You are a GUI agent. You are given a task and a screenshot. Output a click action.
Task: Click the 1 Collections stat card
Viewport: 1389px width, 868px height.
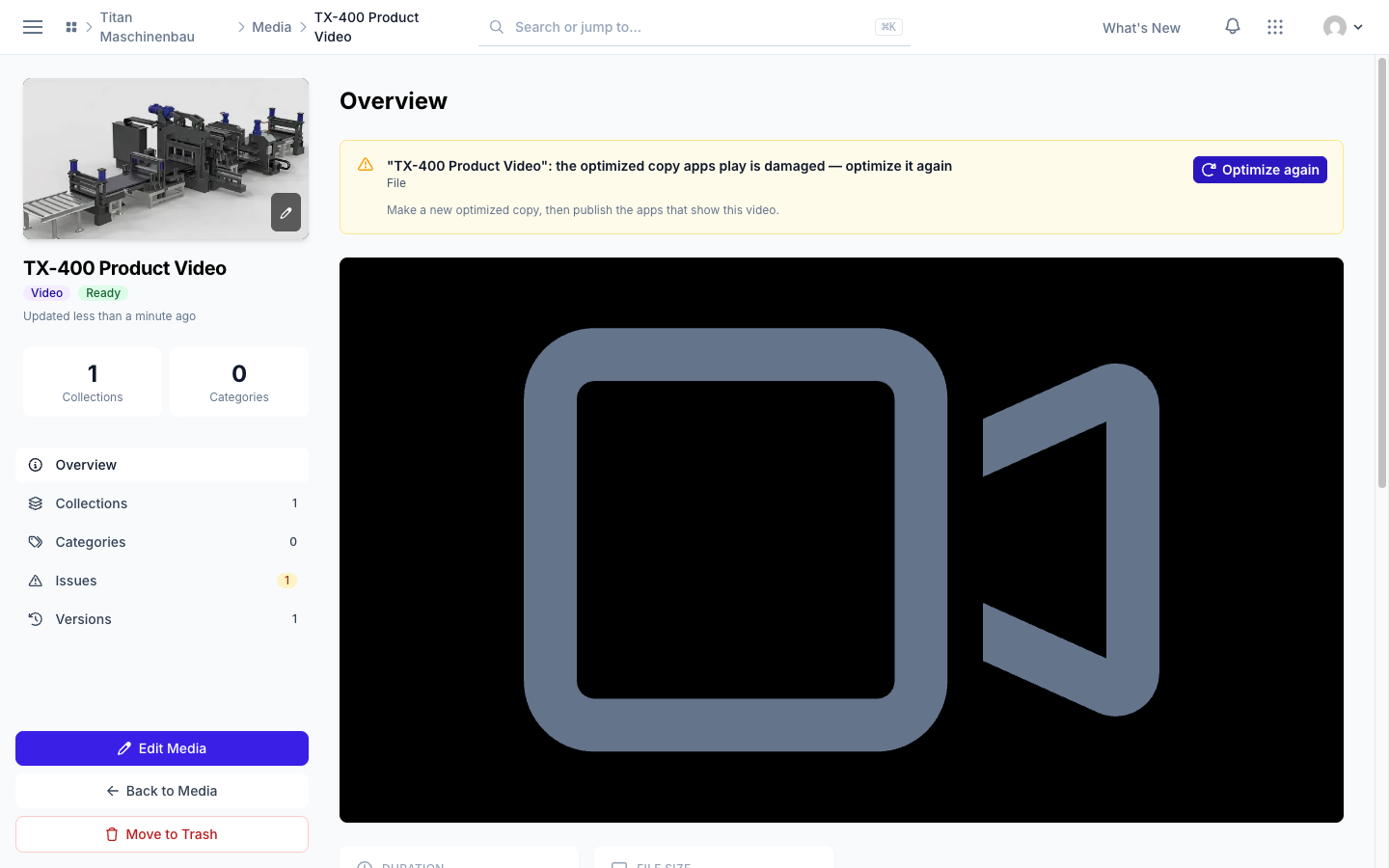tap(93, 382)
